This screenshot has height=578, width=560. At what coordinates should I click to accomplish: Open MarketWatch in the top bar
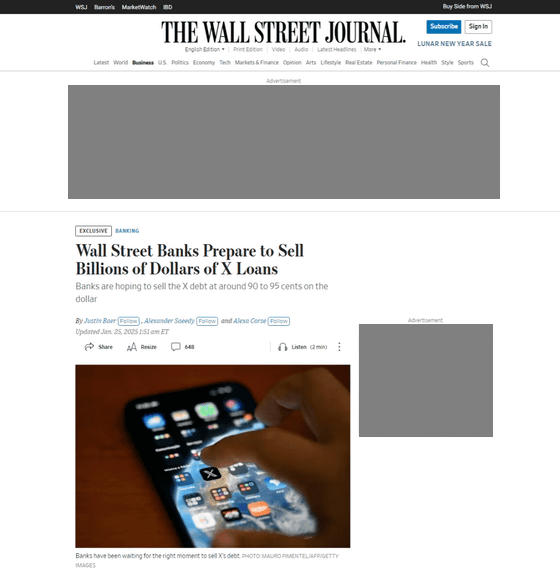(139, 7)
